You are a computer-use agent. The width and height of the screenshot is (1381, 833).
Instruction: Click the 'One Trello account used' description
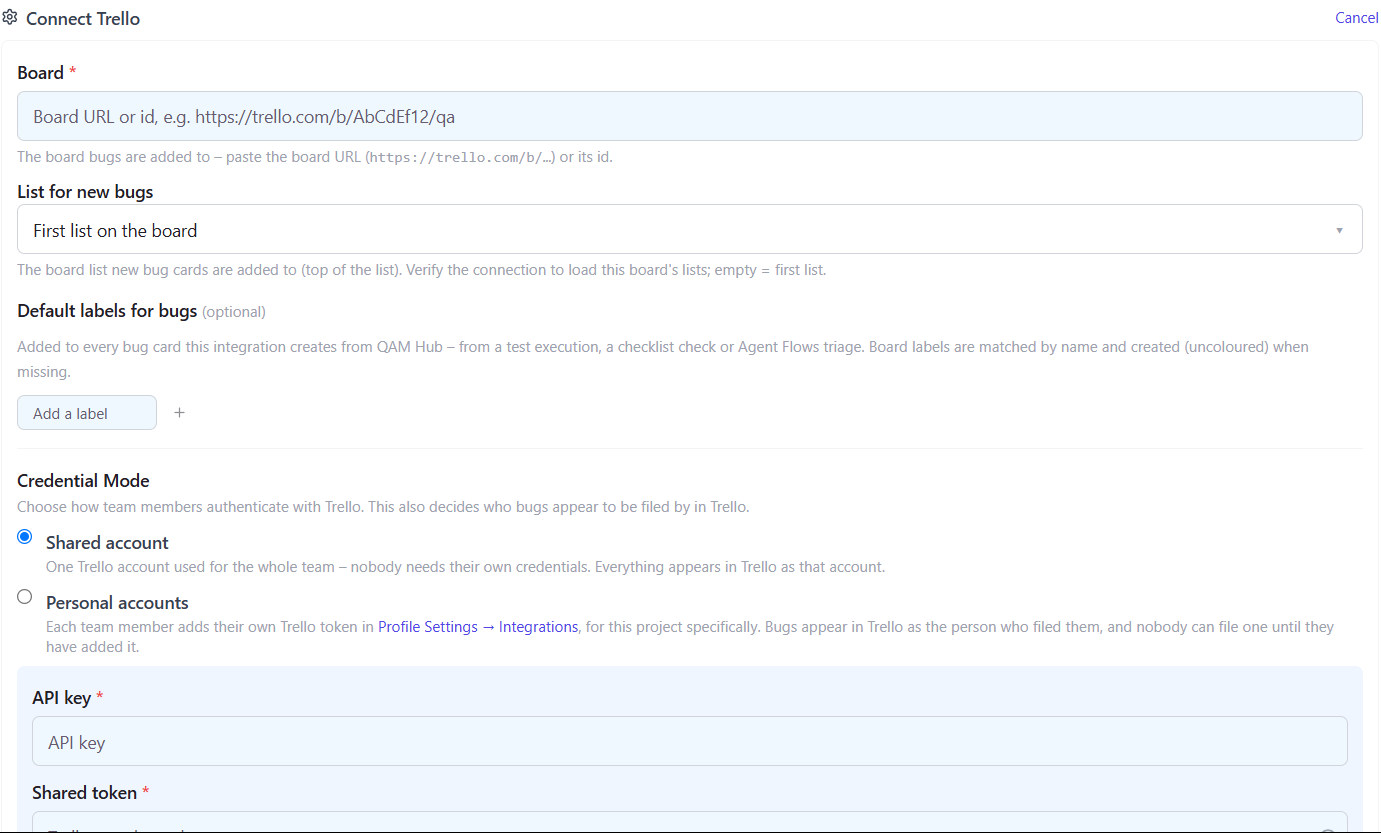466,567
